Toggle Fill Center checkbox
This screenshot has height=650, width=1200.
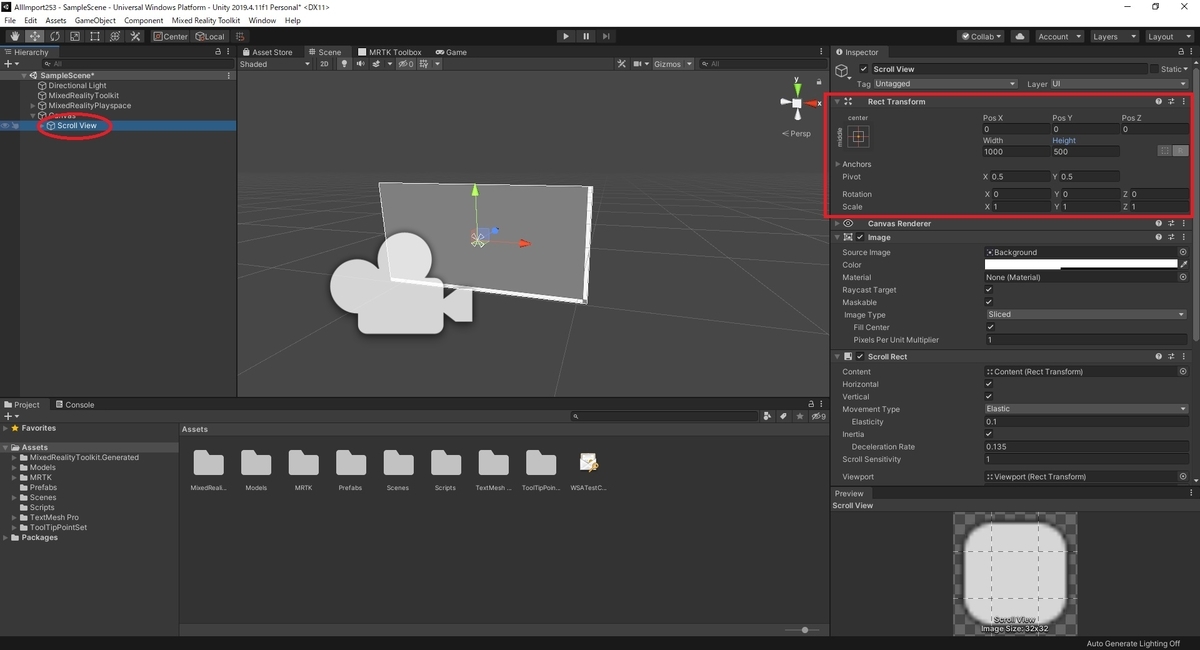click(x=990, y=327)
